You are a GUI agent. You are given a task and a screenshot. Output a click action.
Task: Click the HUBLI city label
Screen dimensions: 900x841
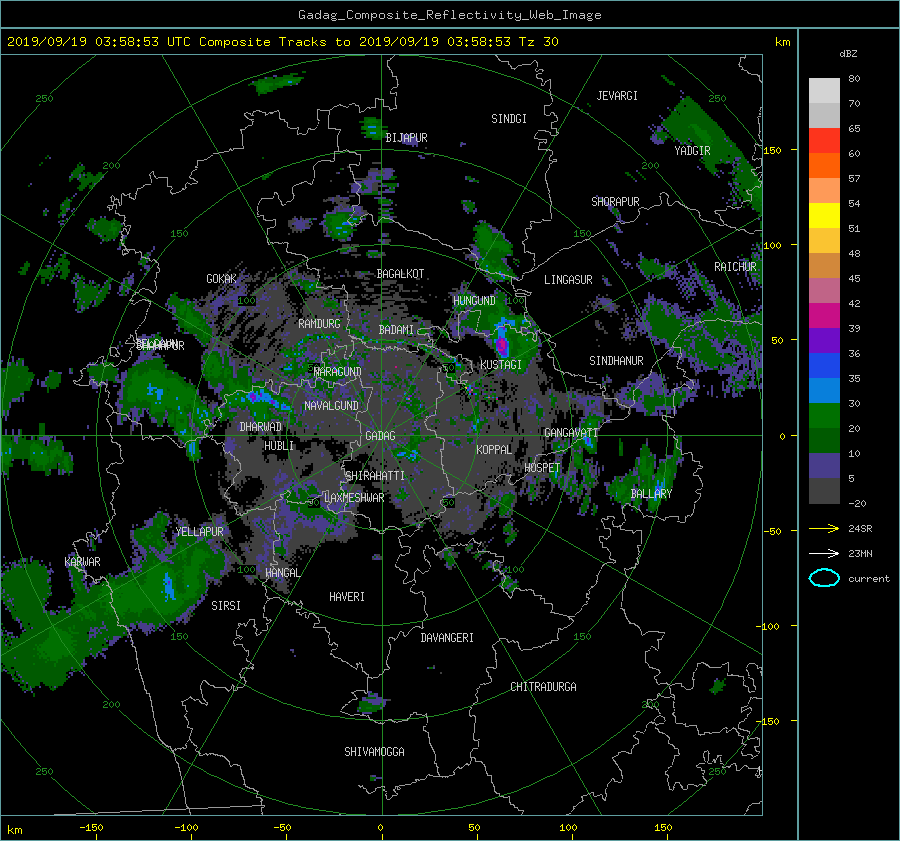pyautogui.click(x=279, y=445)
